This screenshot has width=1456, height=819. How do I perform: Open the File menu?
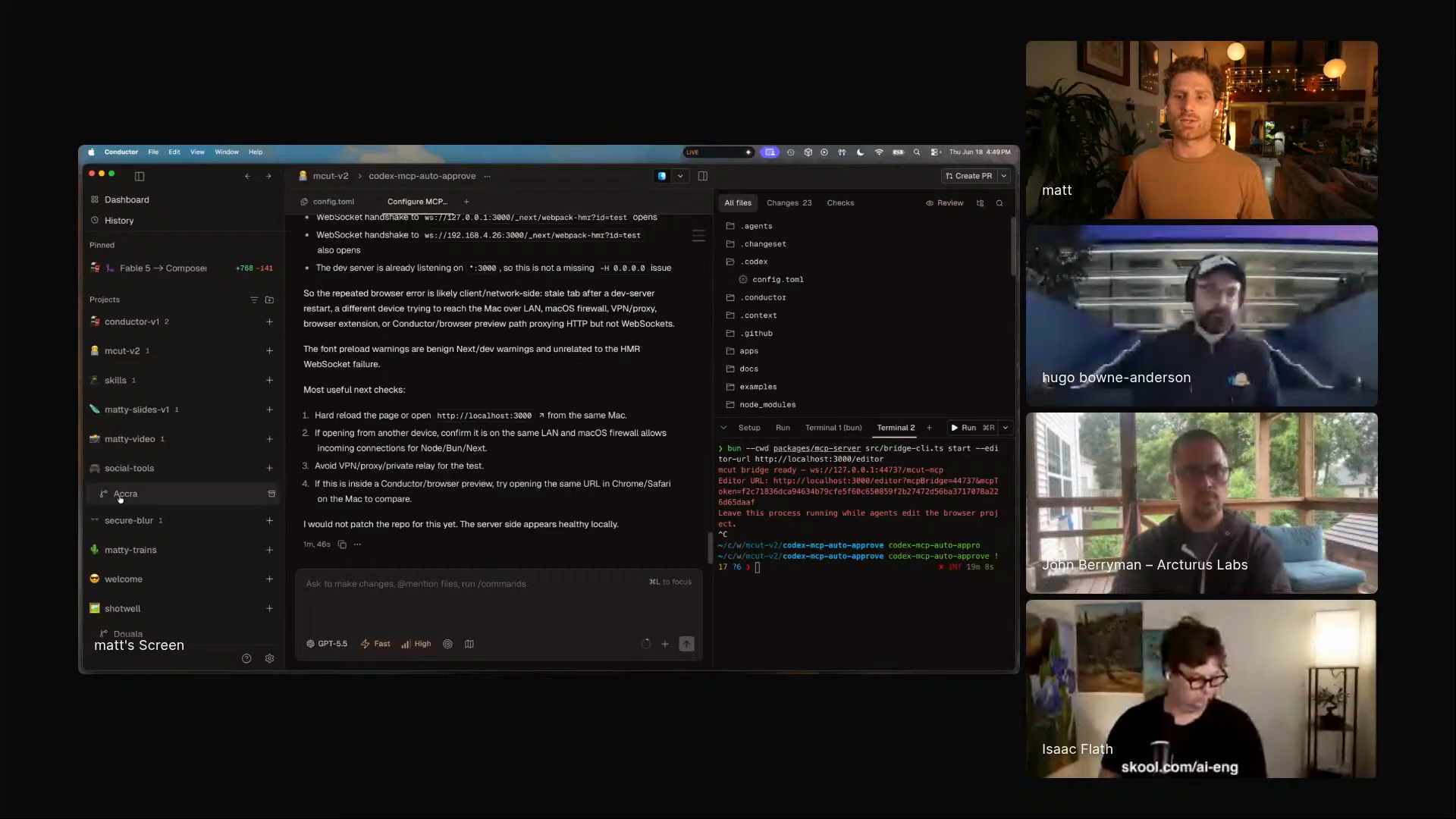coord(153,152)
